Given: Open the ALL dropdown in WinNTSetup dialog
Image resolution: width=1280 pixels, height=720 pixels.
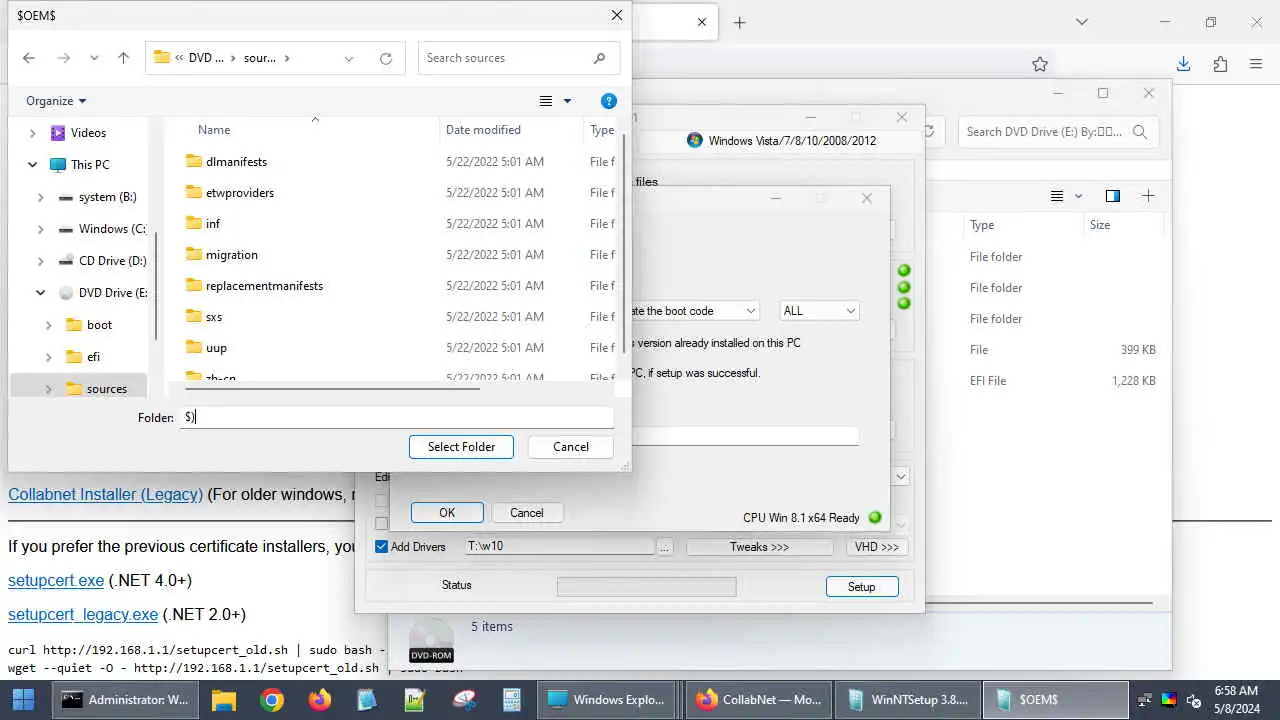Looking at the screenshot, I should pyautogui.click(x=819, y=311).
